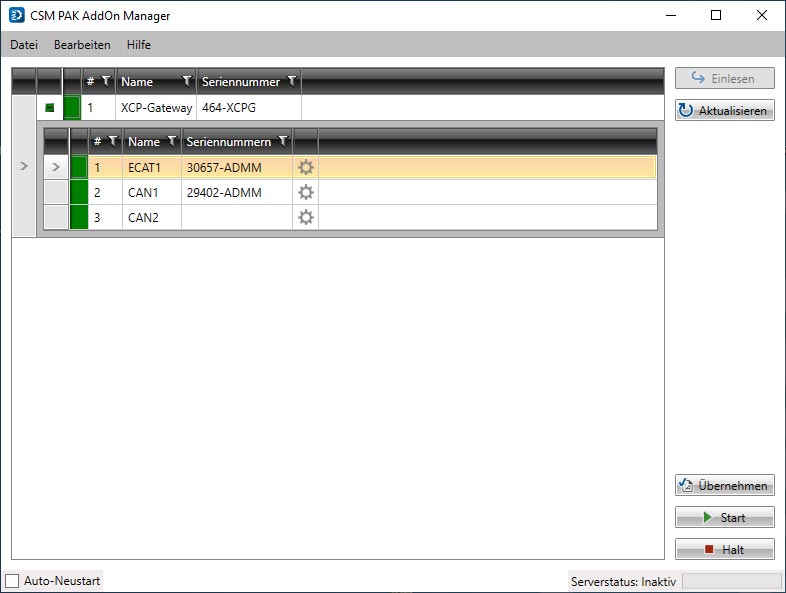Click filter icon on outer # column
The image size is (786, 593).
point(106,81)
